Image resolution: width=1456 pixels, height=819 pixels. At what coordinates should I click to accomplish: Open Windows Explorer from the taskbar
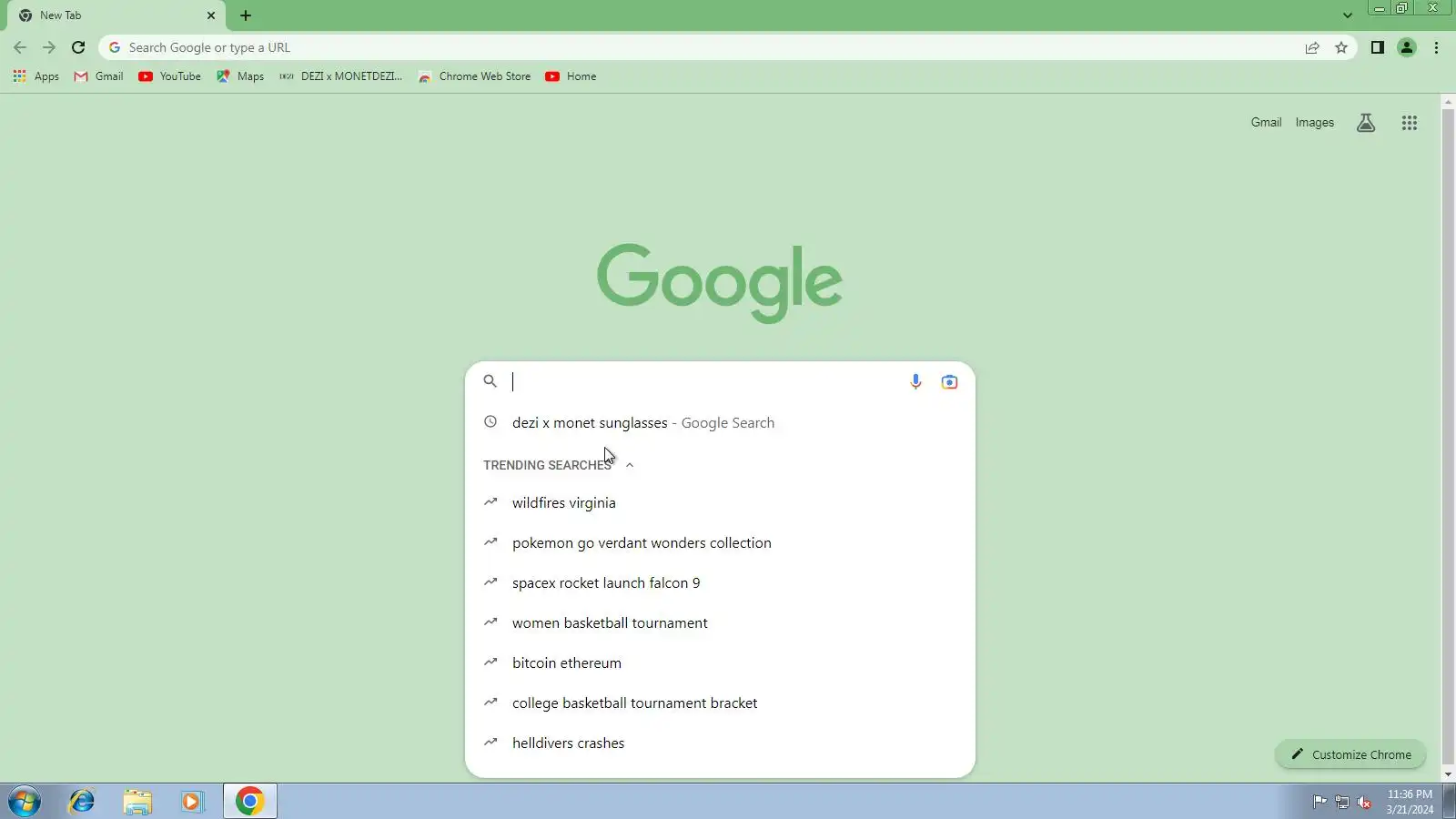tap(137, 802)
